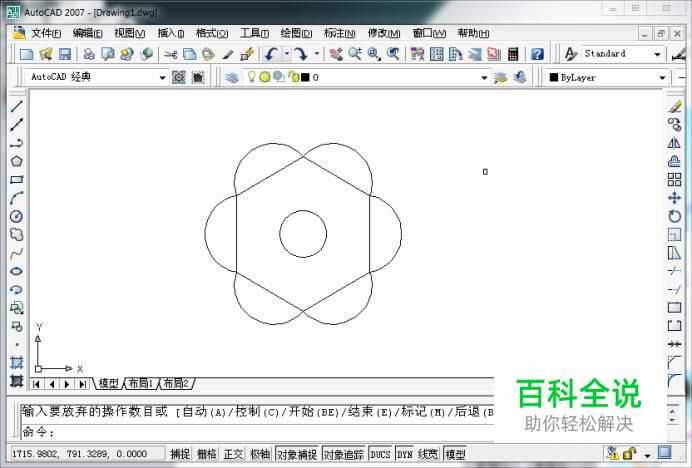The height and width of the screenshot is (468, 692).
Task: Click the Copy Object modify tool
Action: coord(674,125)
